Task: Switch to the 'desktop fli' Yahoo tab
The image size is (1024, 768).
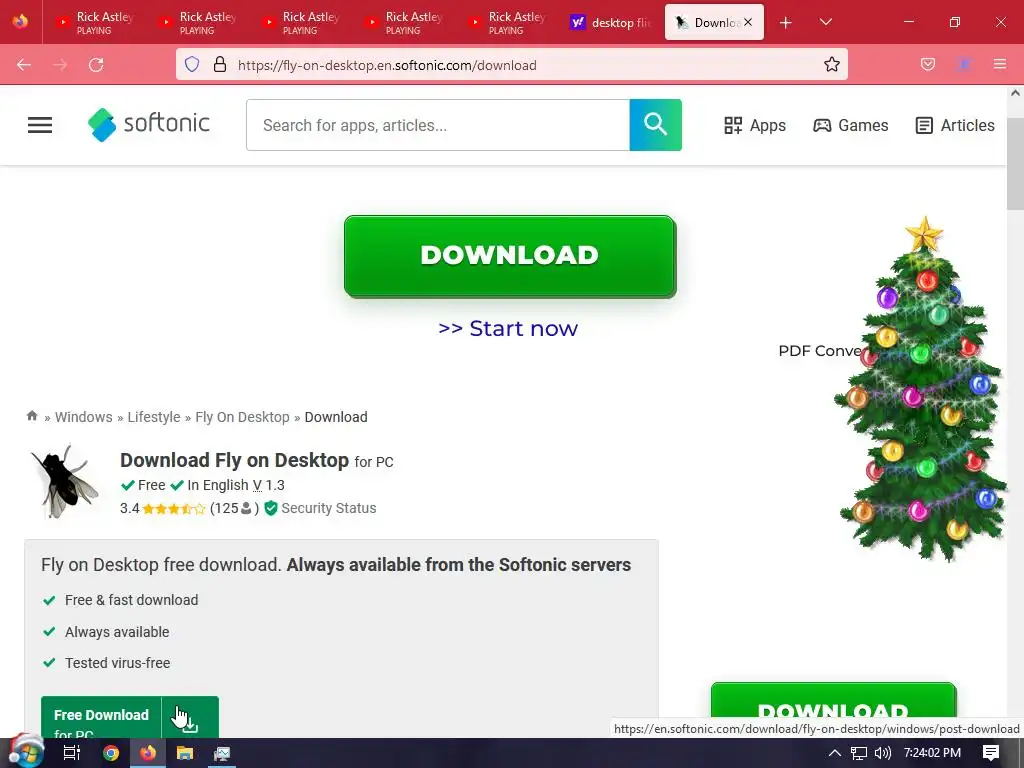Action: [611, 22]
